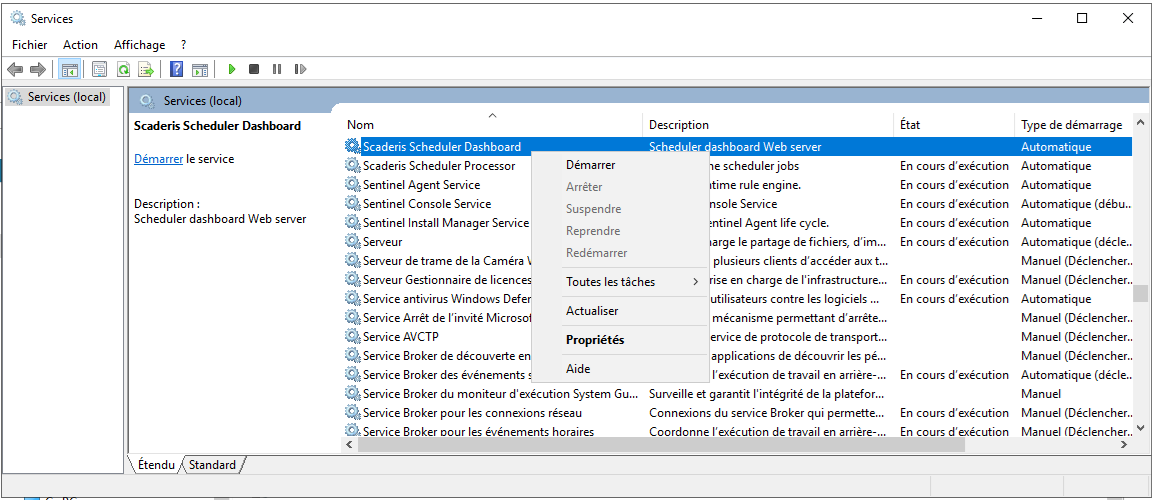The height and width of the screenshot is (500, 1152).
Task: Click vertical scrollbar down arrow
Action: coord(1140,427)
